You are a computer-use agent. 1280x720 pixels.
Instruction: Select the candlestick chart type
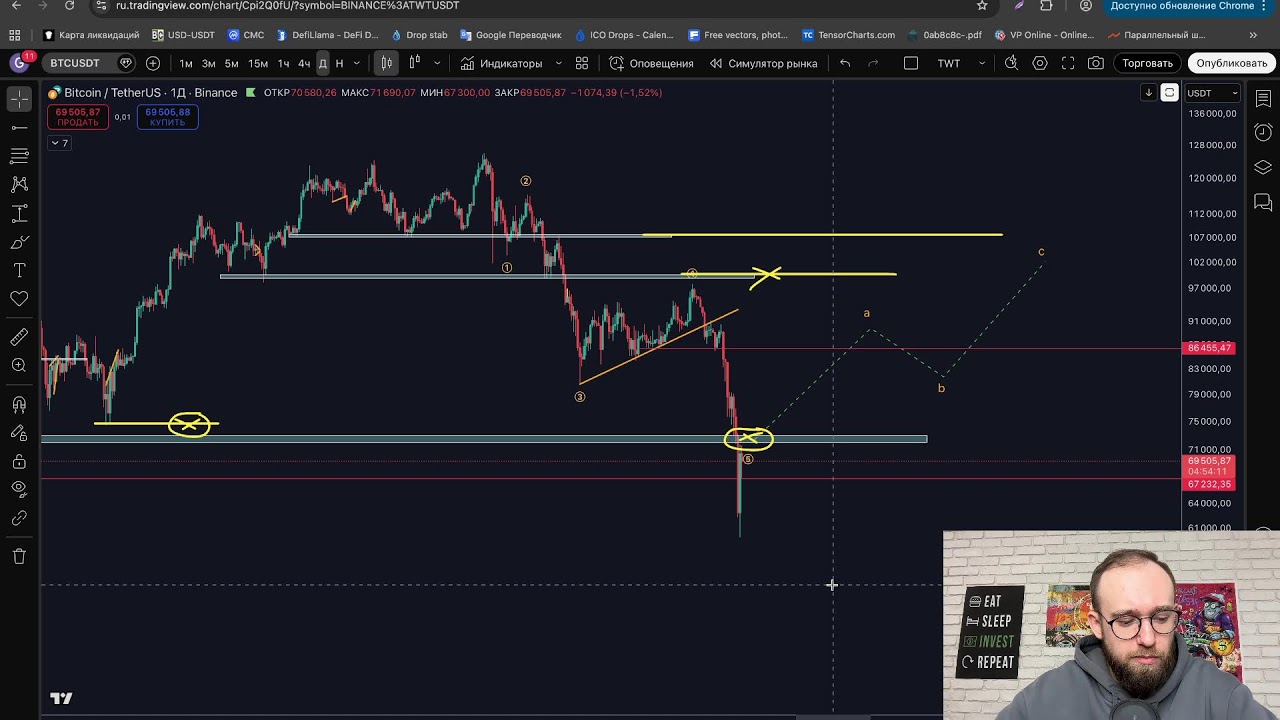[386, 63]
